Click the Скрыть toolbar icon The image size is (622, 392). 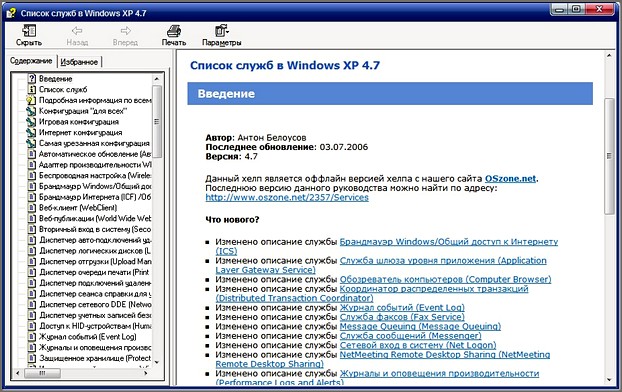29,31
